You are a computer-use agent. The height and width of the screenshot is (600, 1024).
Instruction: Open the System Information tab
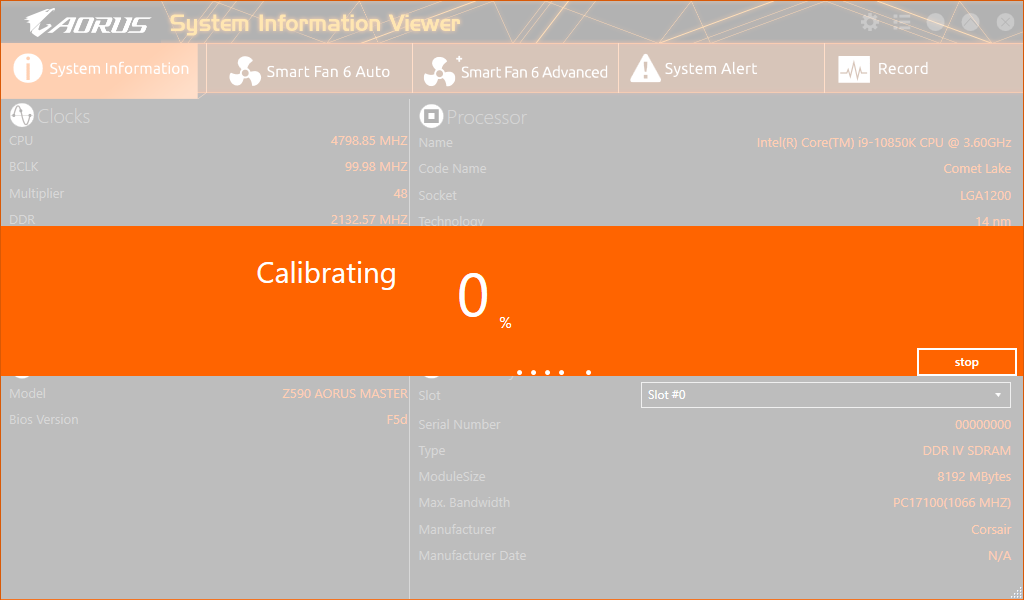pos(99,69)
